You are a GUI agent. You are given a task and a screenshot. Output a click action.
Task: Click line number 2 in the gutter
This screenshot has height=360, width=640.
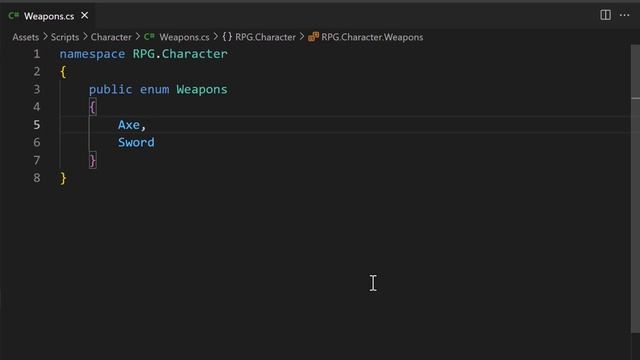coord(37,71)
